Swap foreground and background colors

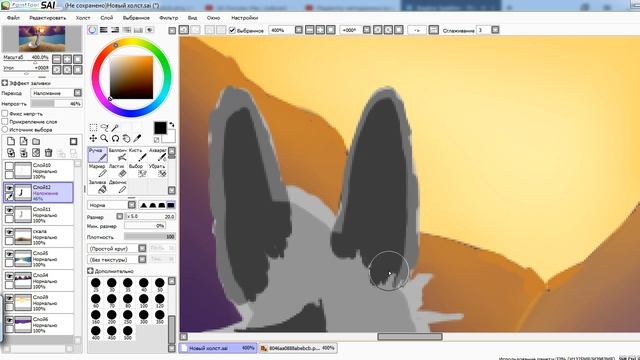click(x=172, y=124)
